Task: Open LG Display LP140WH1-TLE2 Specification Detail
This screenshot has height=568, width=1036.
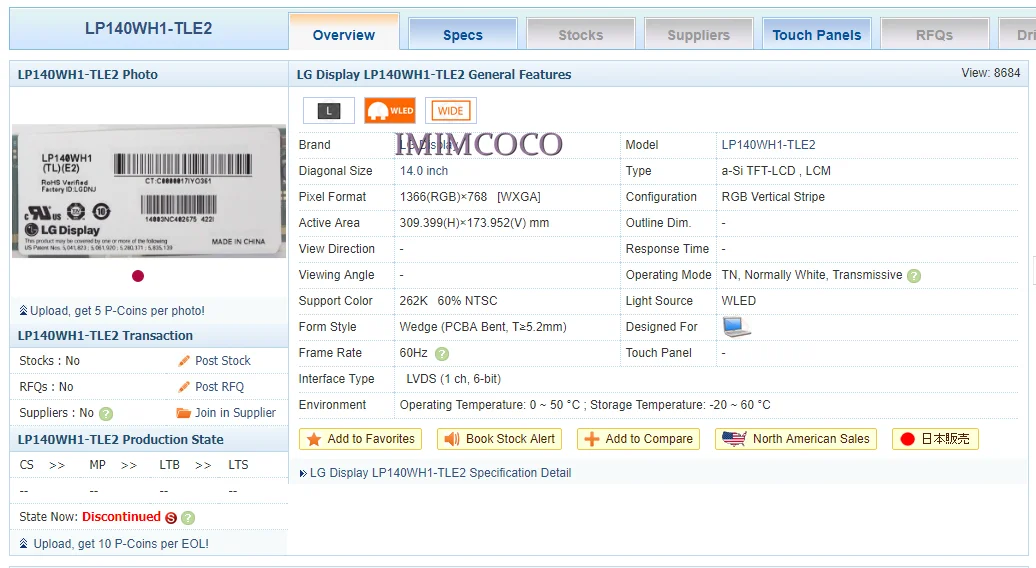Action: click(440, 473)
